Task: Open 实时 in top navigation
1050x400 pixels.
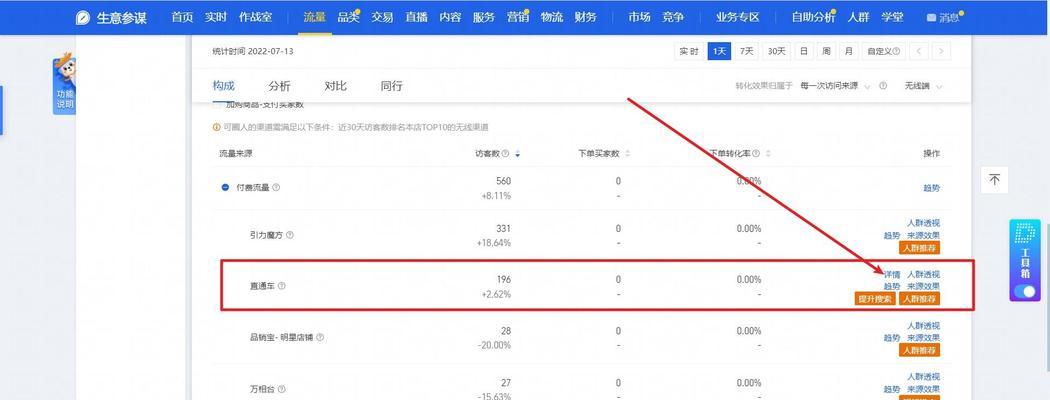Action: [x=216, y=17]
